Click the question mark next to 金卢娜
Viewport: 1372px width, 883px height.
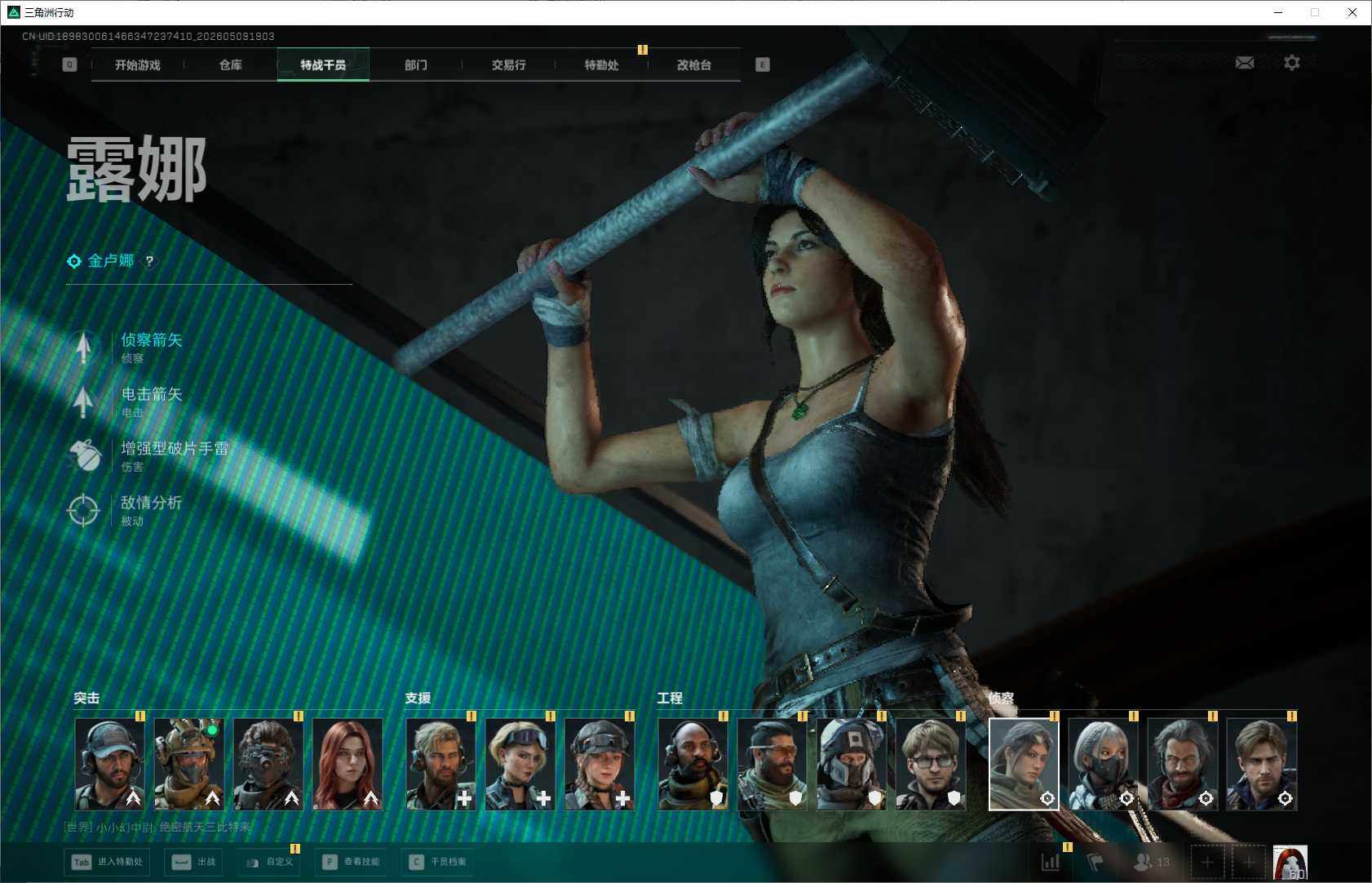(149, 261)
